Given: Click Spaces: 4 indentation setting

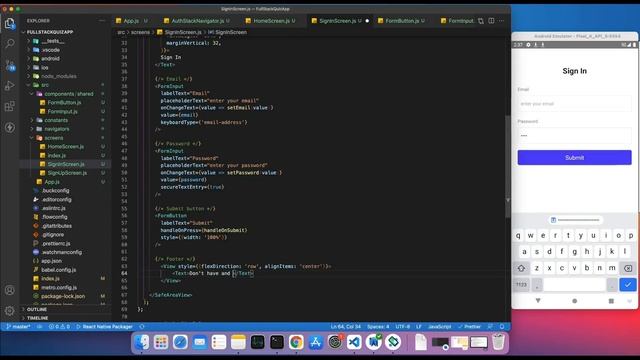Looking at the screenshot, I should click(x=378, y=327).
